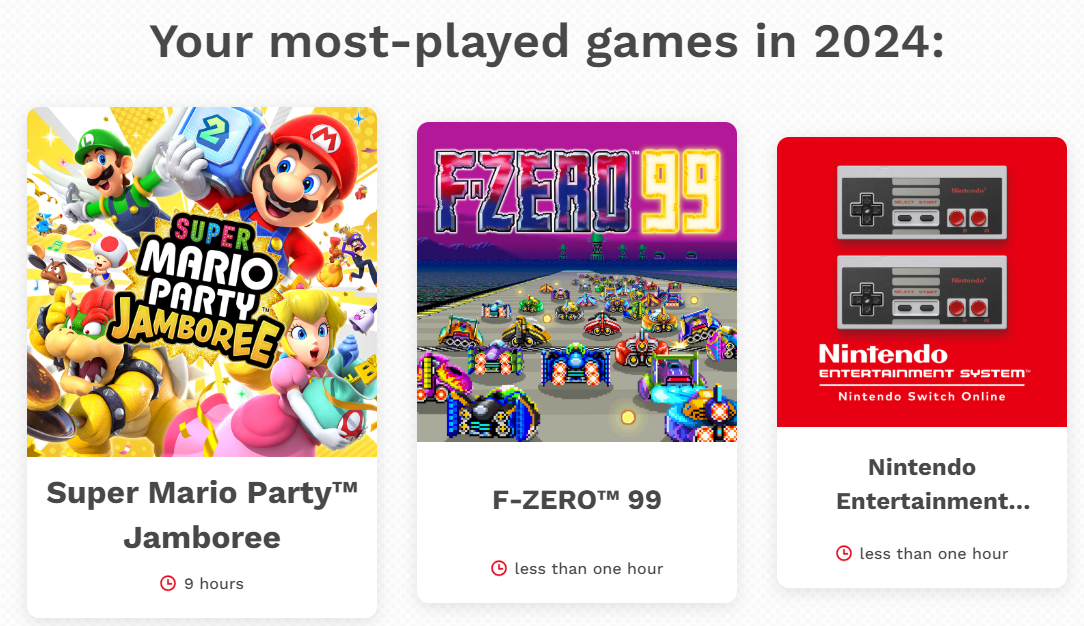This screenshot has height=626, width=1084.
Task: Click the top NES controller image
Action: [922, 202]
